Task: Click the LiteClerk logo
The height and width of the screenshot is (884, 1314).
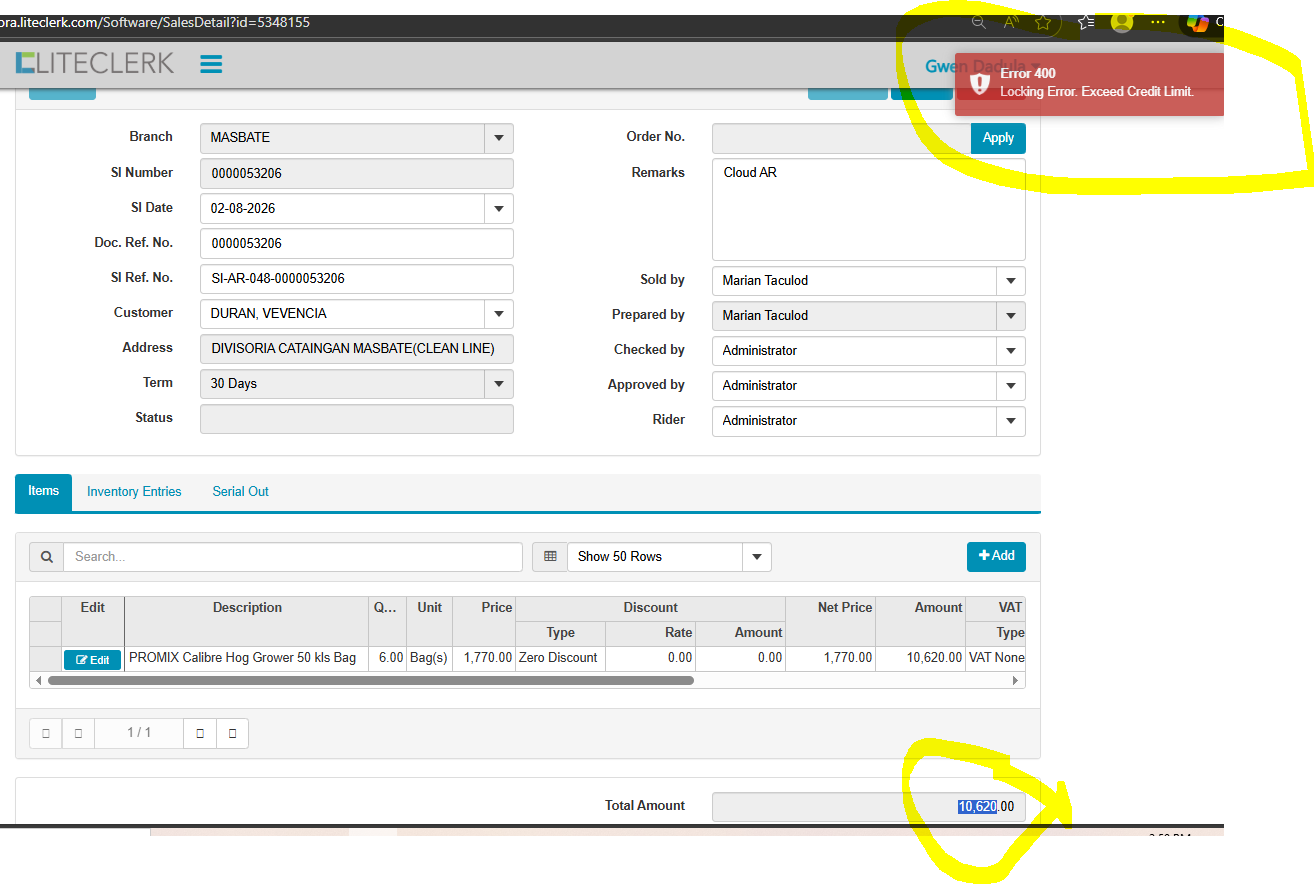Action: pos(95,63)
